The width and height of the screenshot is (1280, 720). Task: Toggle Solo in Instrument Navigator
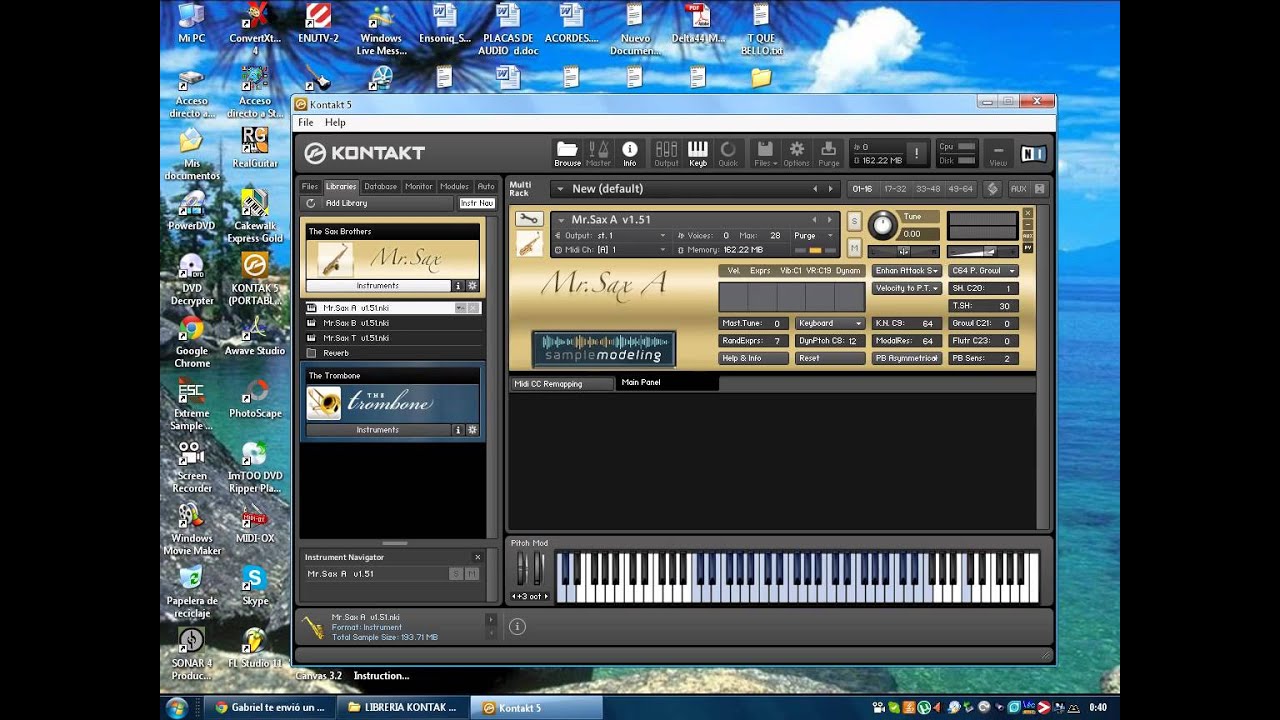click(x=456, y=574)
